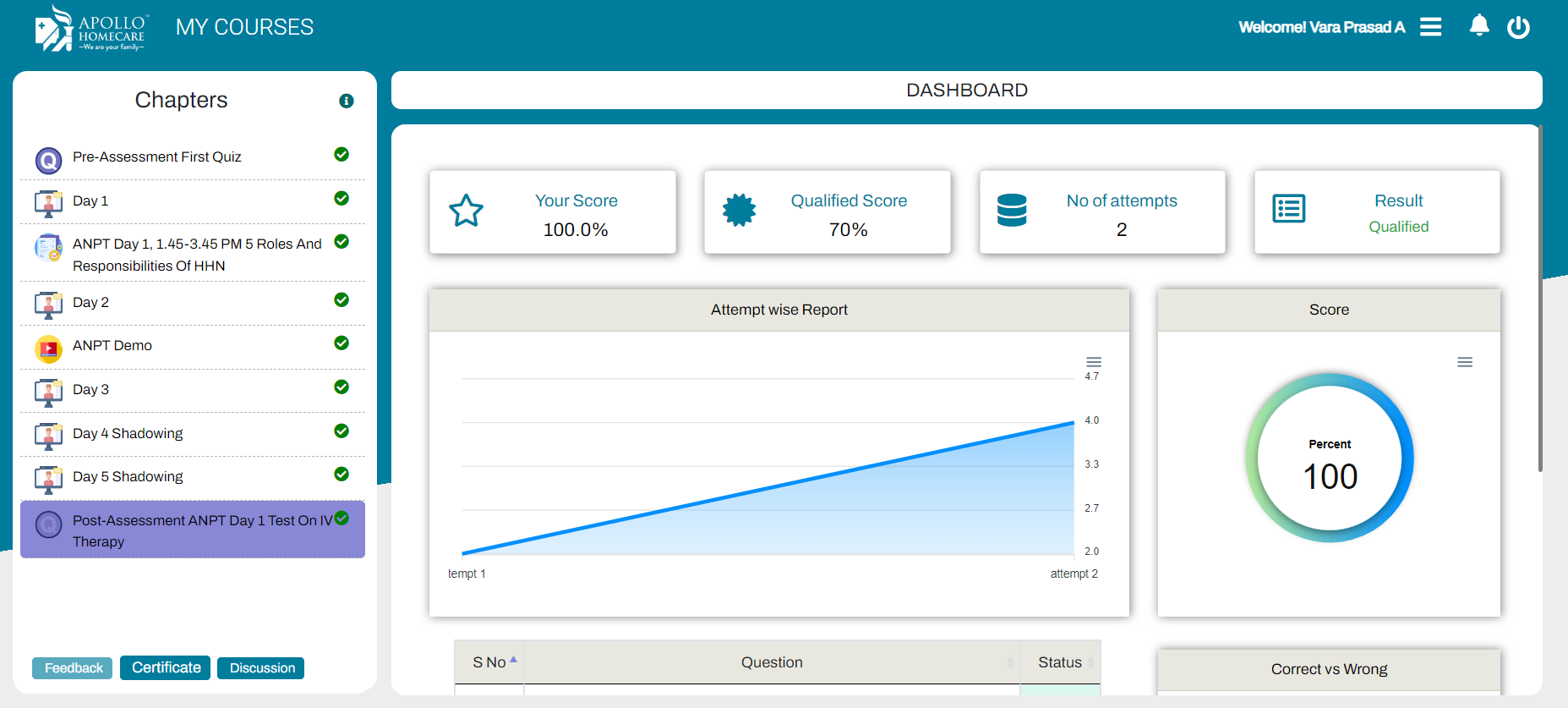Viewport: 1568px width, 708px height.
Task: Open the Discussion button
Action: coord(262,668)
